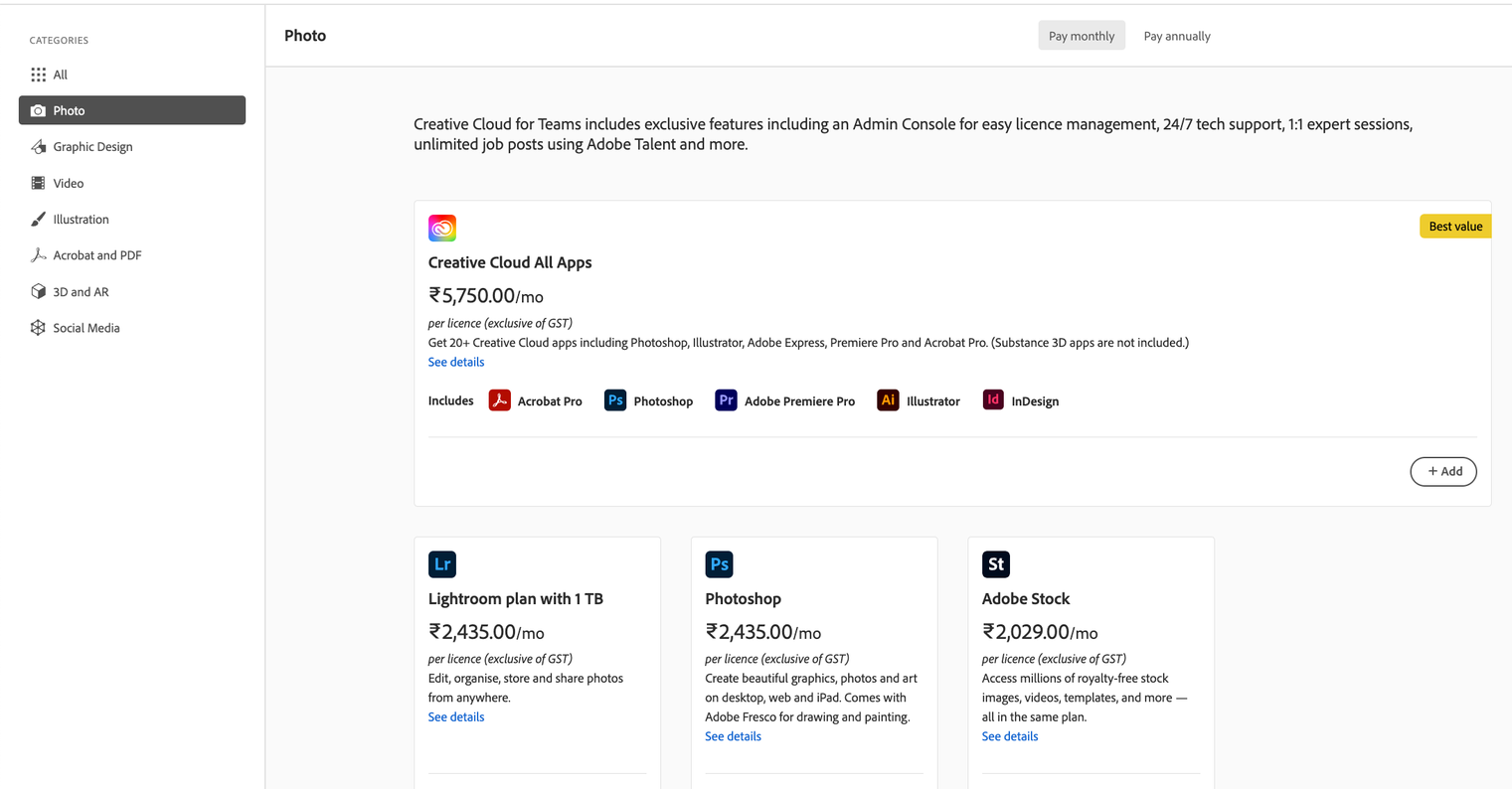Open the Illustration category
1512x789 pixels.
[81, 220]
